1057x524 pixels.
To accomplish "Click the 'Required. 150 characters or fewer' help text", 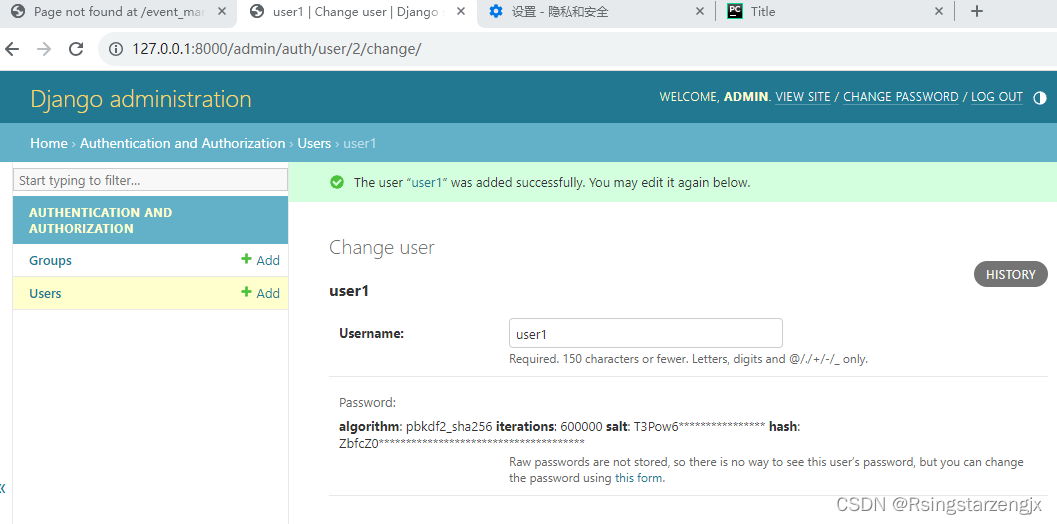I will click(x=688, y=359).
